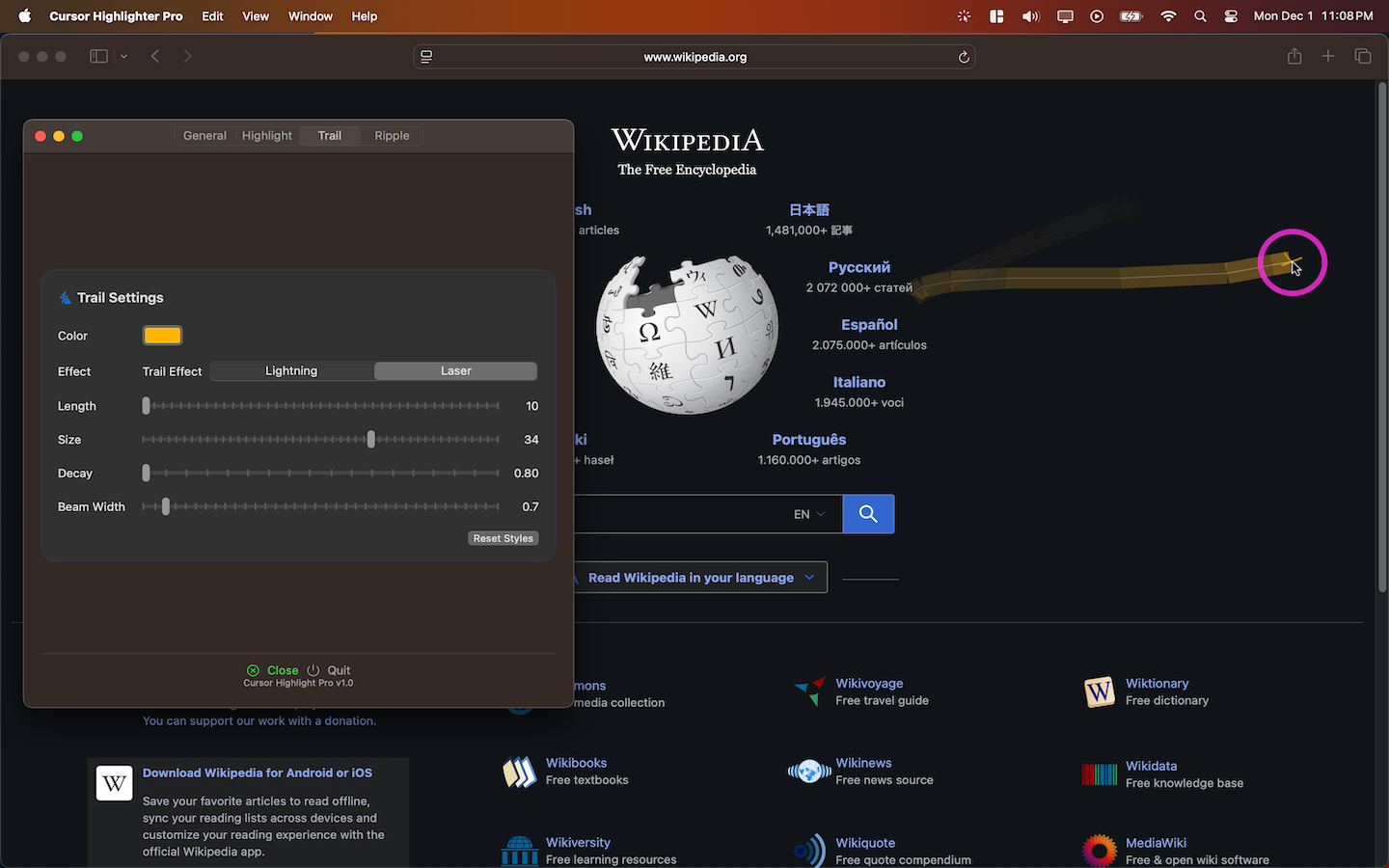Open the Cursor Highlighter Pro menu
Image resolution: width=1389 pixels, height=868 pixels.
click(116, 15)
